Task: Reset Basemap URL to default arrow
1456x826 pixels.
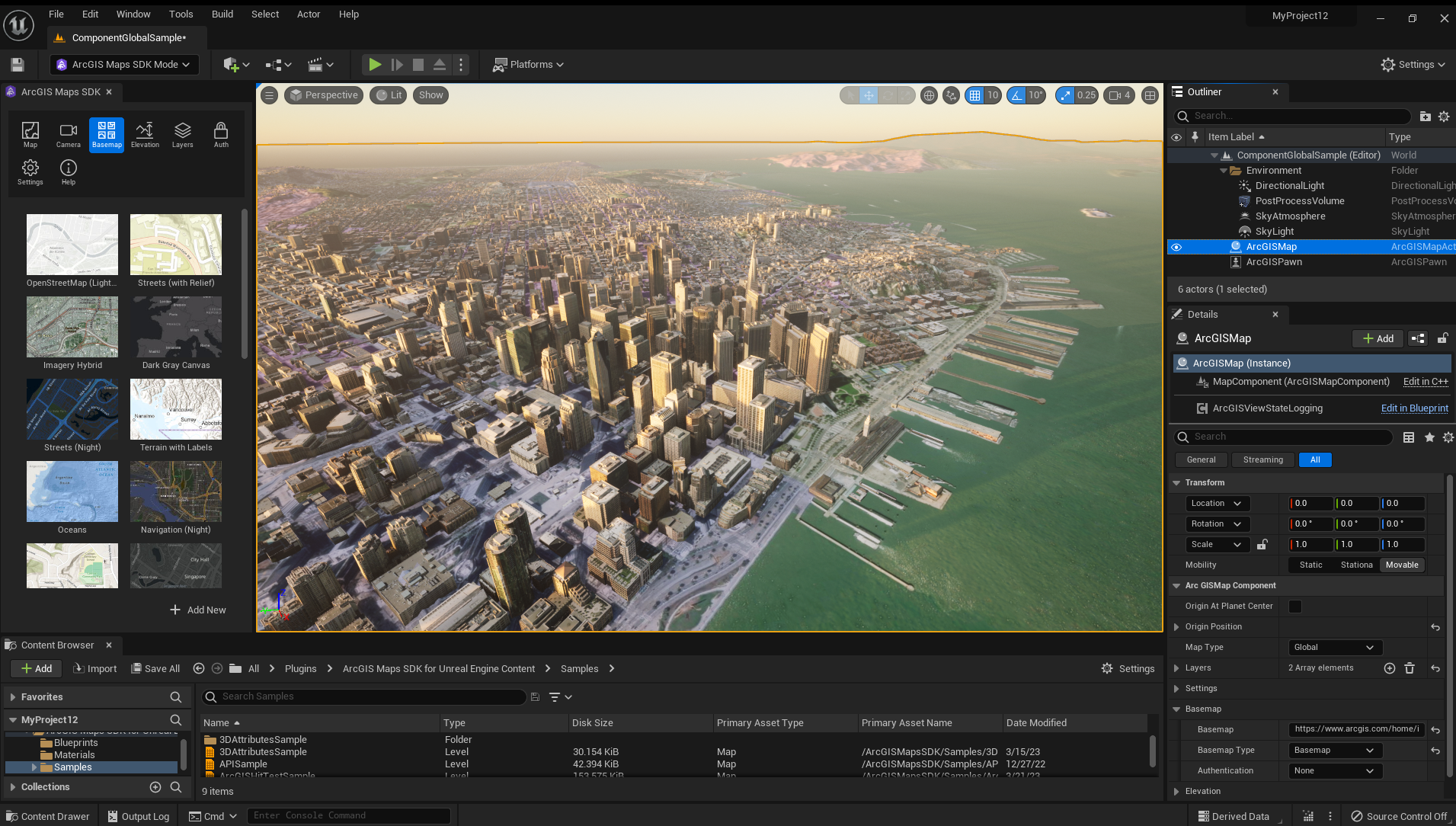Action: click(1435, 730)
